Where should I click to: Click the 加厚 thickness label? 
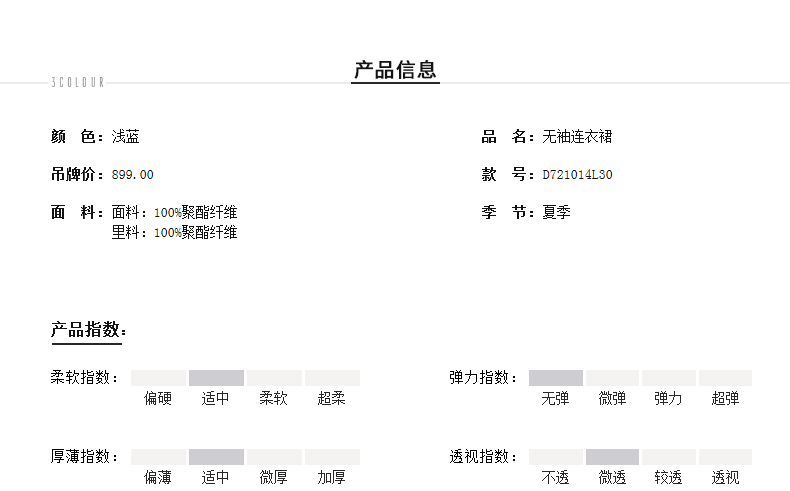[331, 477]
